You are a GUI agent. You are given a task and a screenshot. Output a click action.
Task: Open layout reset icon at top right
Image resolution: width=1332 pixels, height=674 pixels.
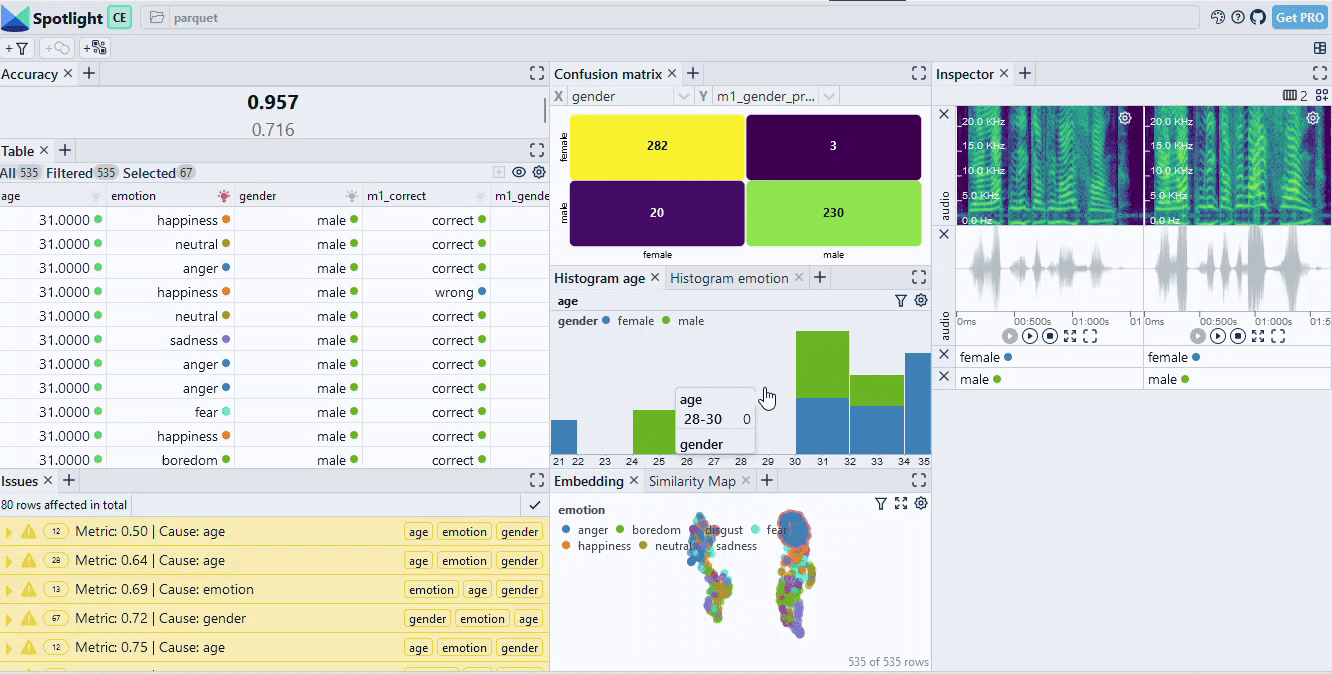1320,48
